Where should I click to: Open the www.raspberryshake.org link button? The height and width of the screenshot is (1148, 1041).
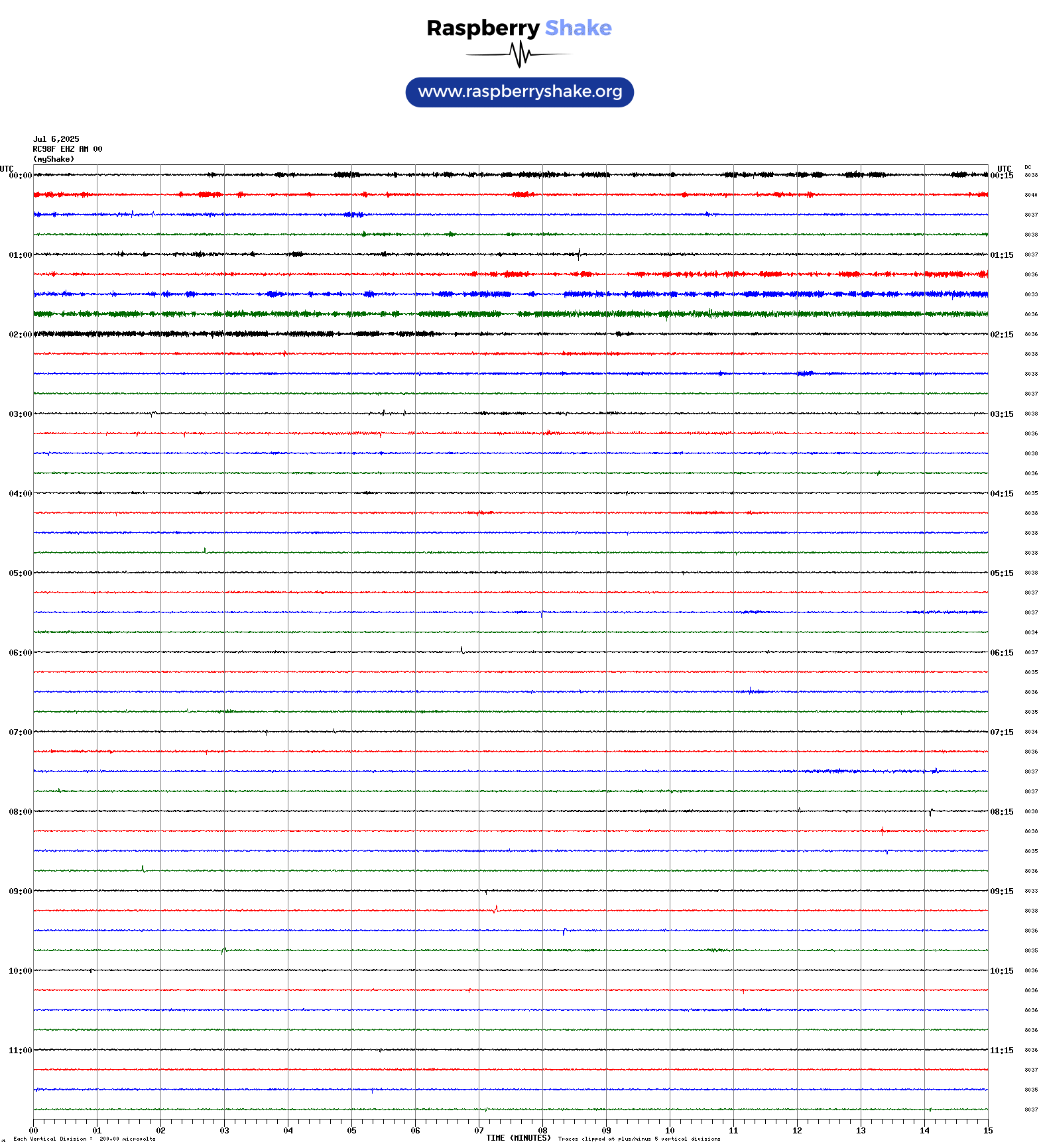(520, 92)
